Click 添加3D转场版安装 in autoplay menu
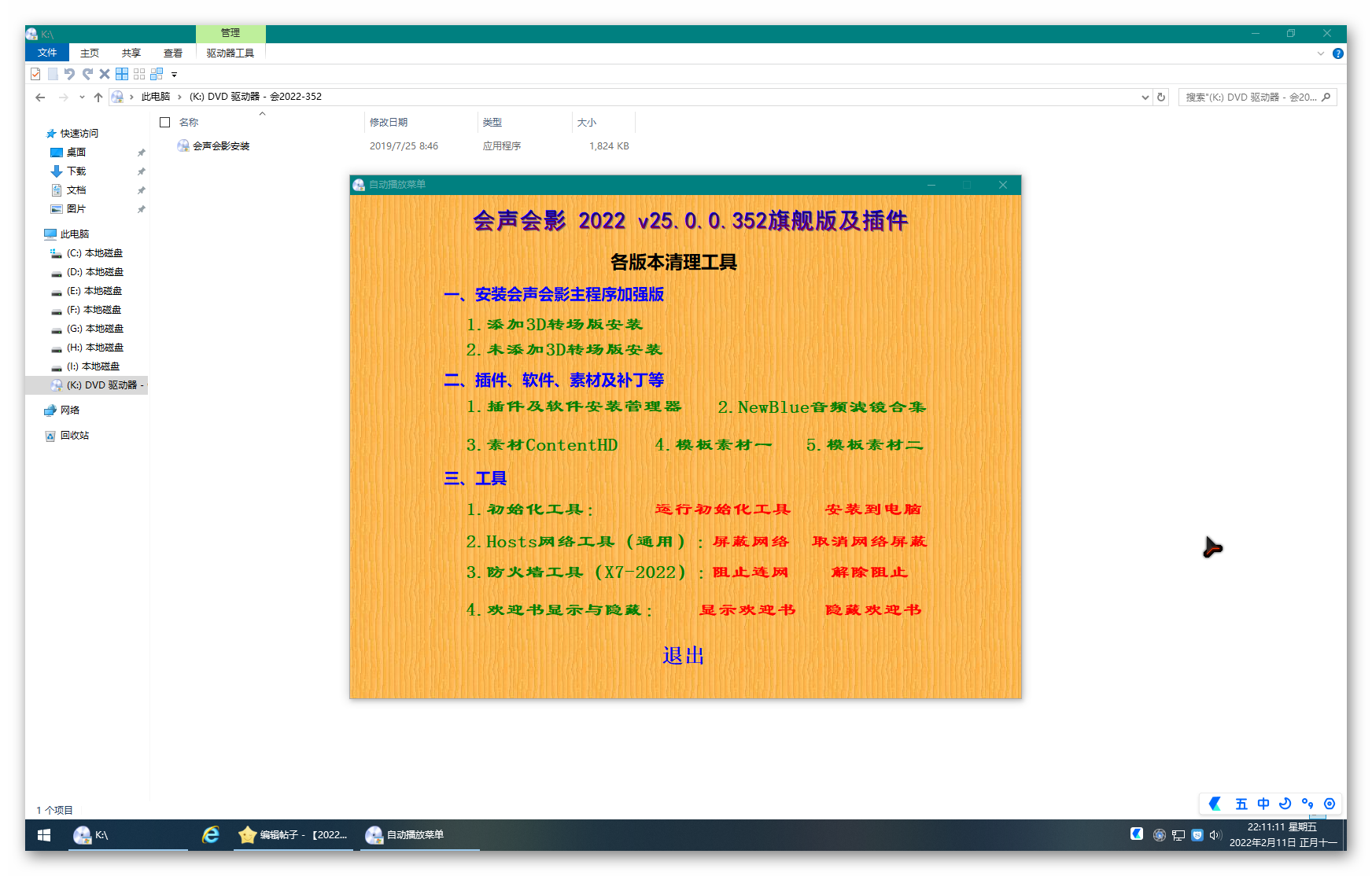 click(x=555, y=324)
